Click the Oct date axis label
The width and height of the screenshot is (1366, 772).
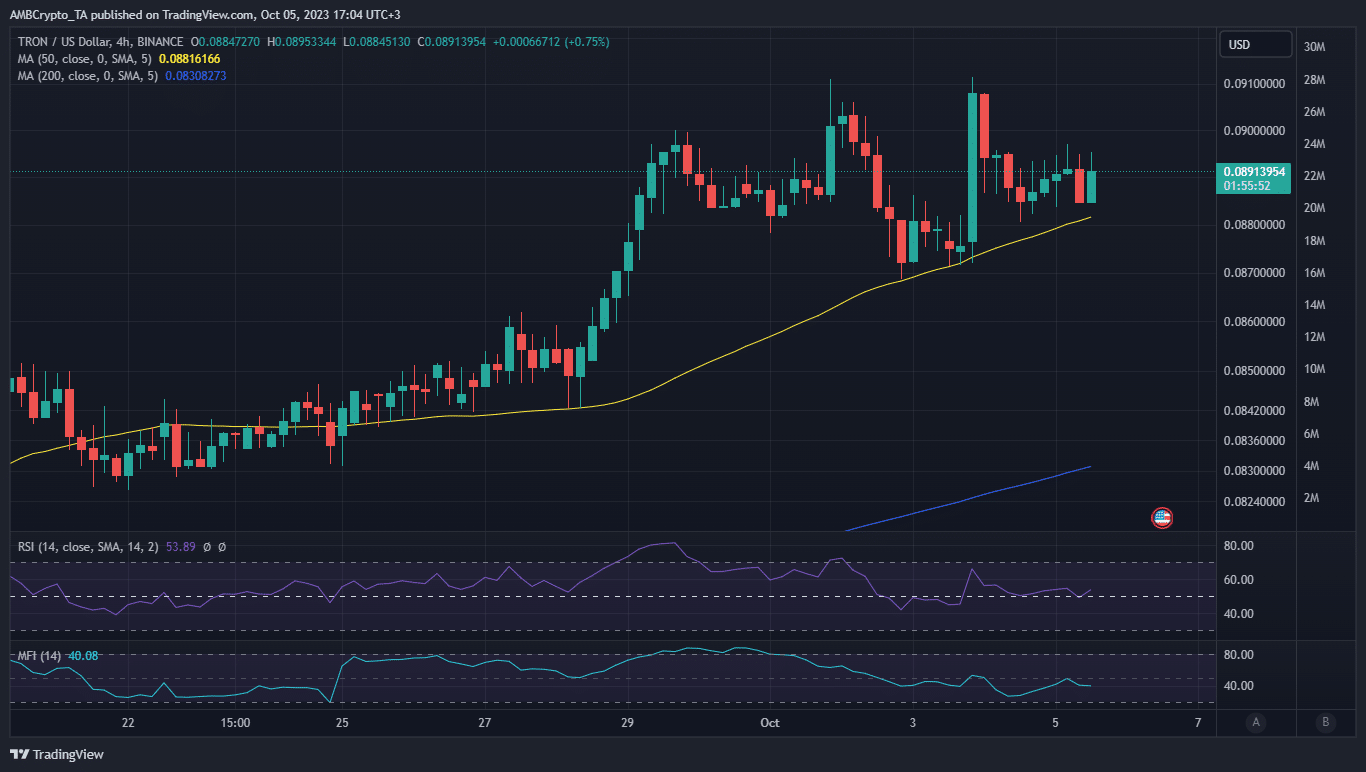pyautogui.click(x=770, y=723)
